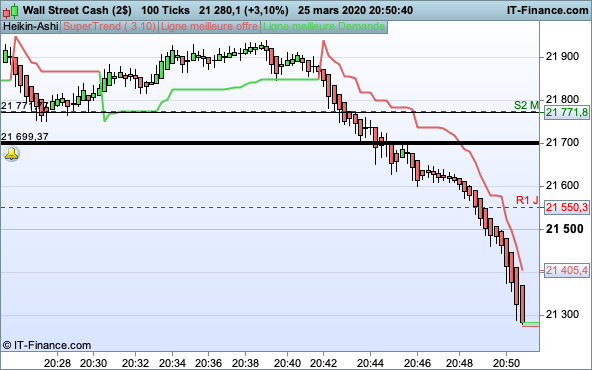Click the 20:42 time axis label
This screenshot has width=592, height=370.
click(324, 363)
